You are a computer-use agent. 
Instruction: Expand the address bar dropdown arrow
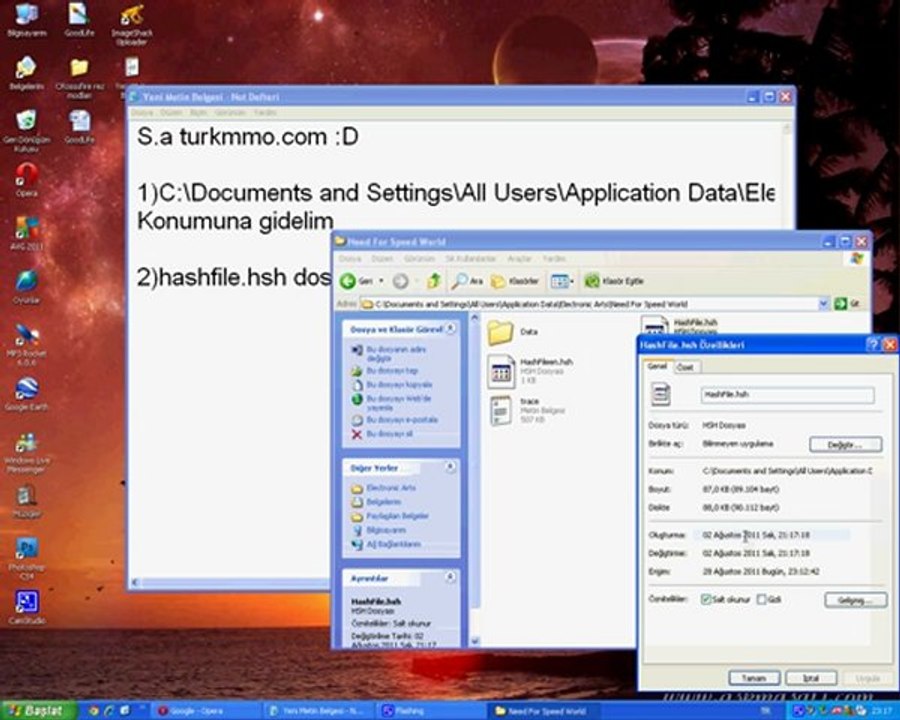point(824,303)
